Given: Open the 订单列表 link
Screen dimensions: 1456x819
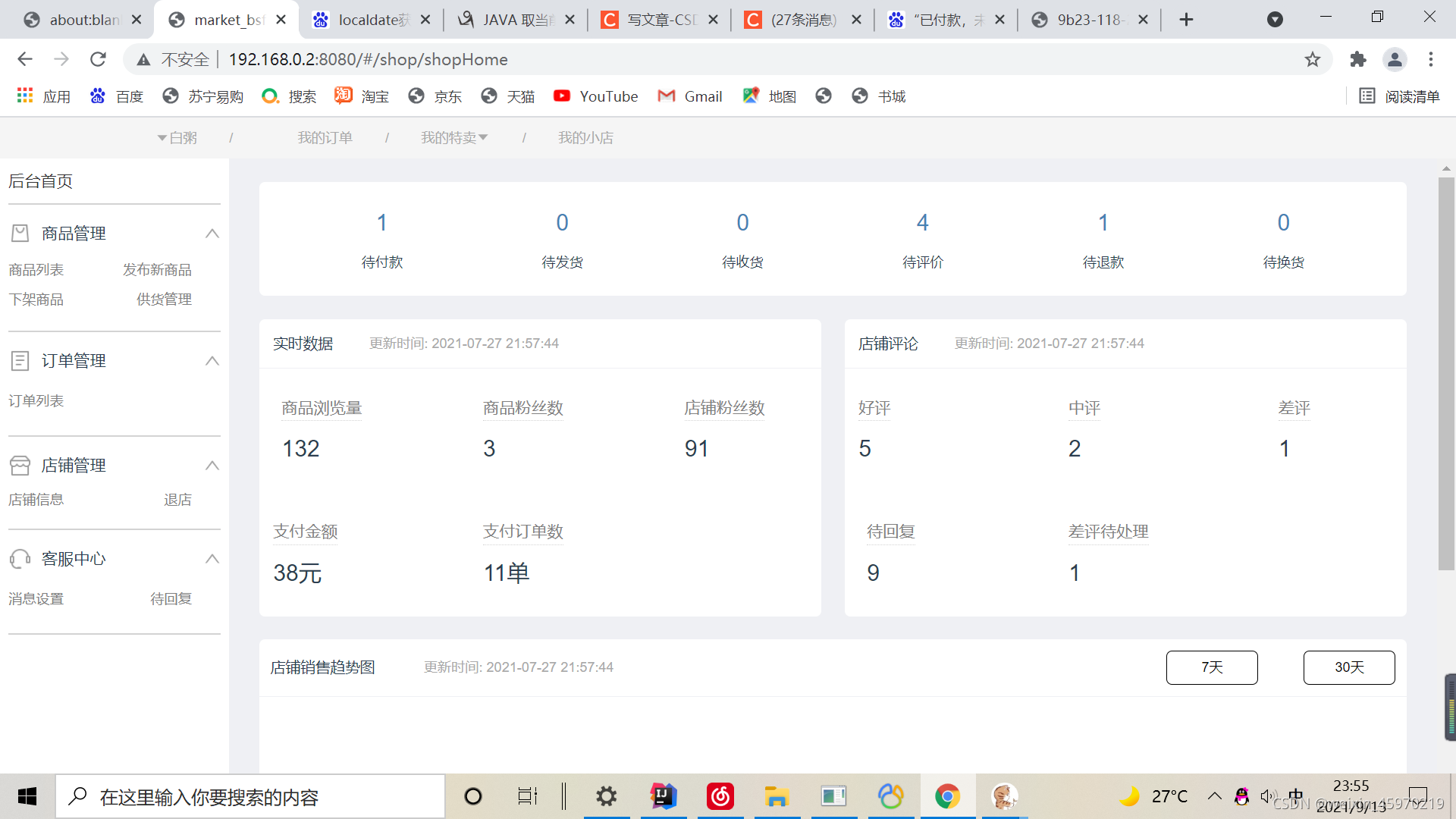Looking at the screenshot, I should (35, 401).
